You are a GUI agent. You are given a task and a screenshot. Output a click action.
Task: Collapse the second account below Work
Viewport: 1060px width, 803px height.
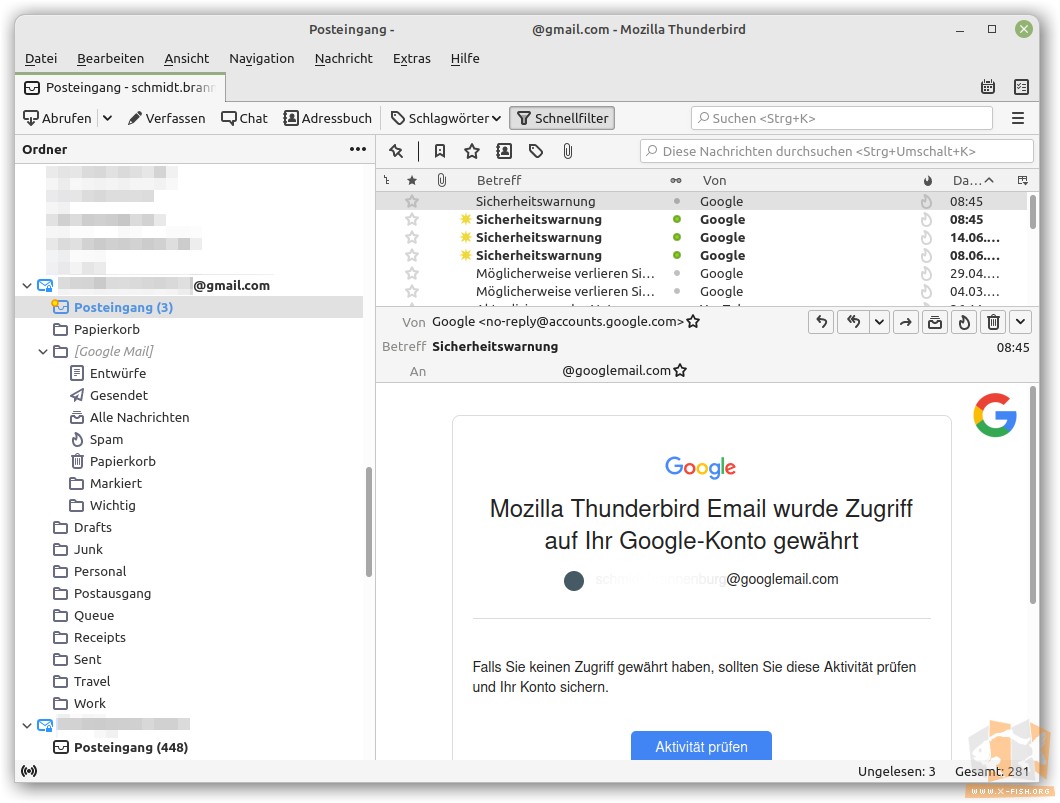coord(27,725)
